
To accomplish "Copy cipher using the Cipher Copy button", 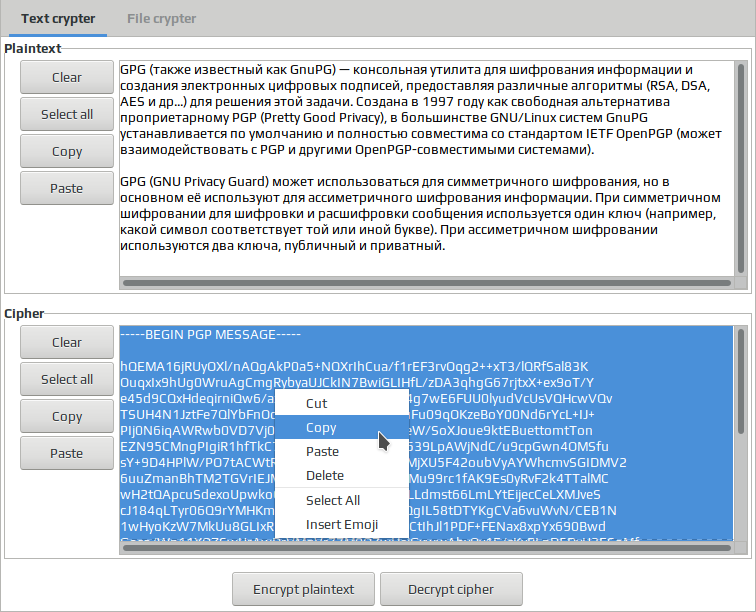I will [x=67, y=416].
